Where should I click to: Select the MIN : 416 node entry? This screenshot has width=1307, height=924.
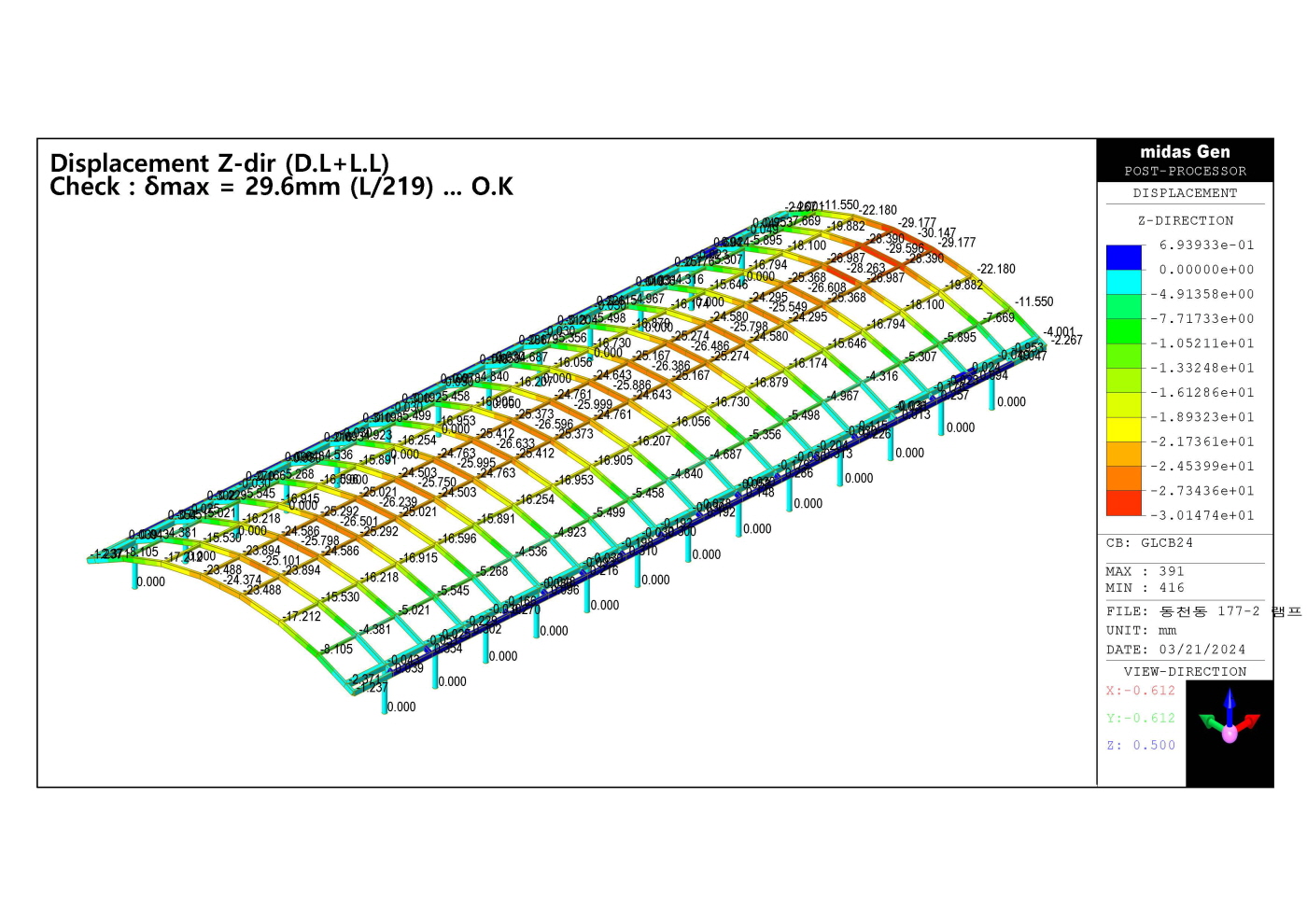[x=1145, y=588]
